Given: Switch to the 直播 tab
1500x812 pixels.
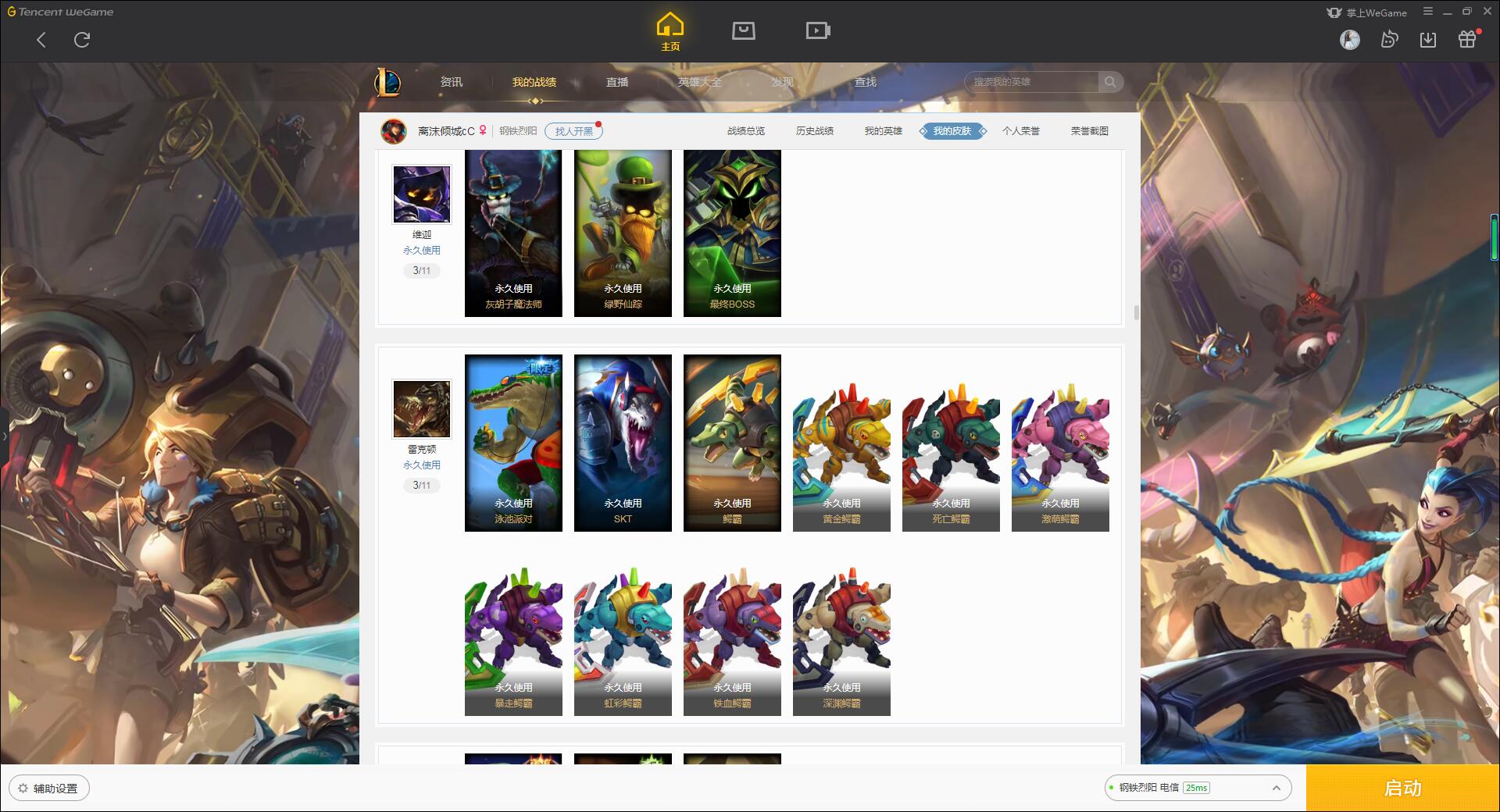Looking at the screenshot, I should point(617,82).
